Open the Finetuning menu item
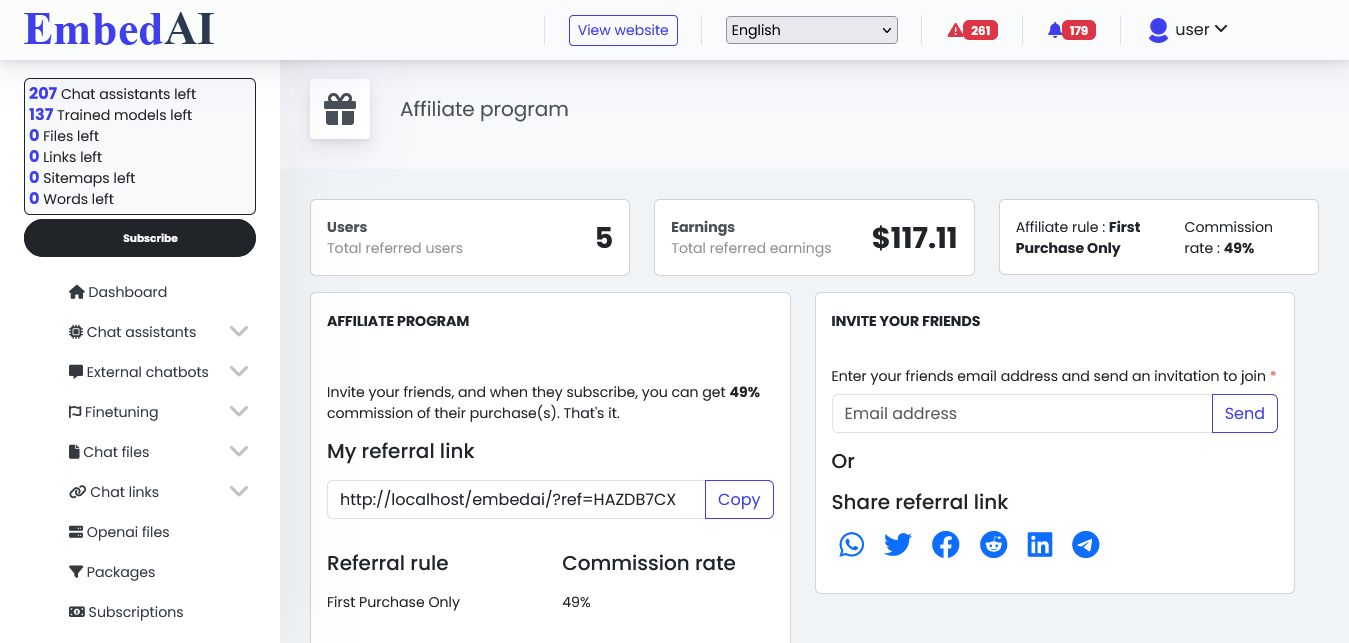The image size is (1349, 643). coord(113,412)
